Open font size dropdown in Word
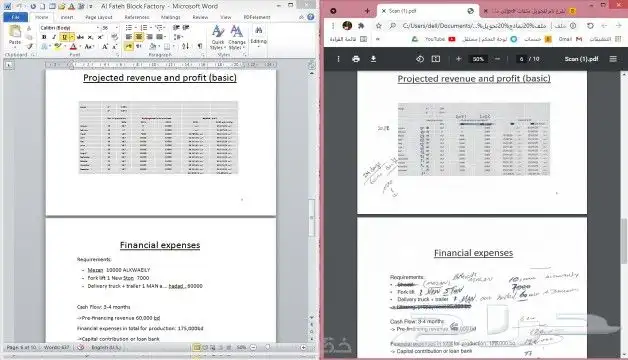Screen dimensions: 628x360 click(x=117, y=28)
